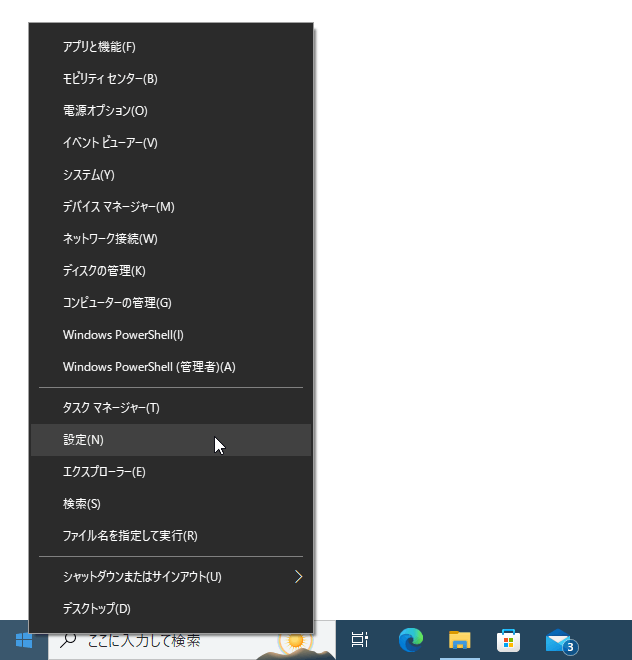Viewport: 632px width, 660px height.
Task: Choose 検索(S) from the menu
Action: click(171, 503)
